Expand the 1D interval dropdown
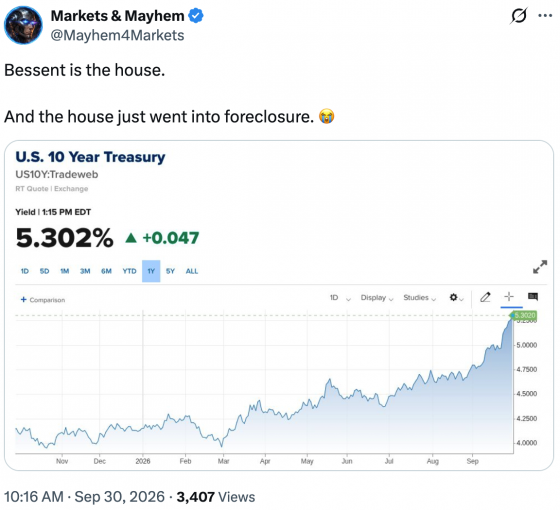Image resolution: width=560 pixels, height=510 pixels. click(x=340, y=298)
